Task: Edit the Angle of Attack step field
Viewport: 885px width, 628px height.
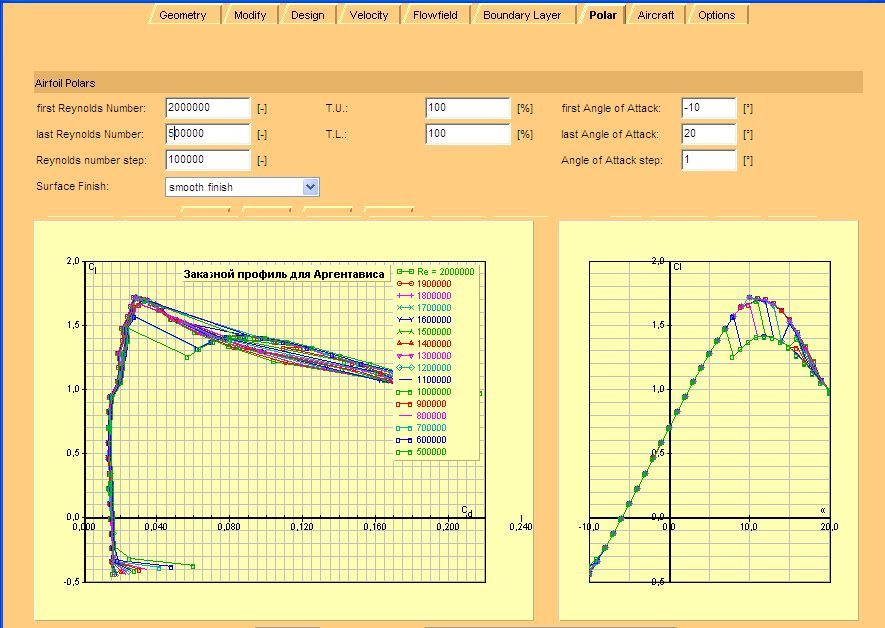Action: coord(708,160)
